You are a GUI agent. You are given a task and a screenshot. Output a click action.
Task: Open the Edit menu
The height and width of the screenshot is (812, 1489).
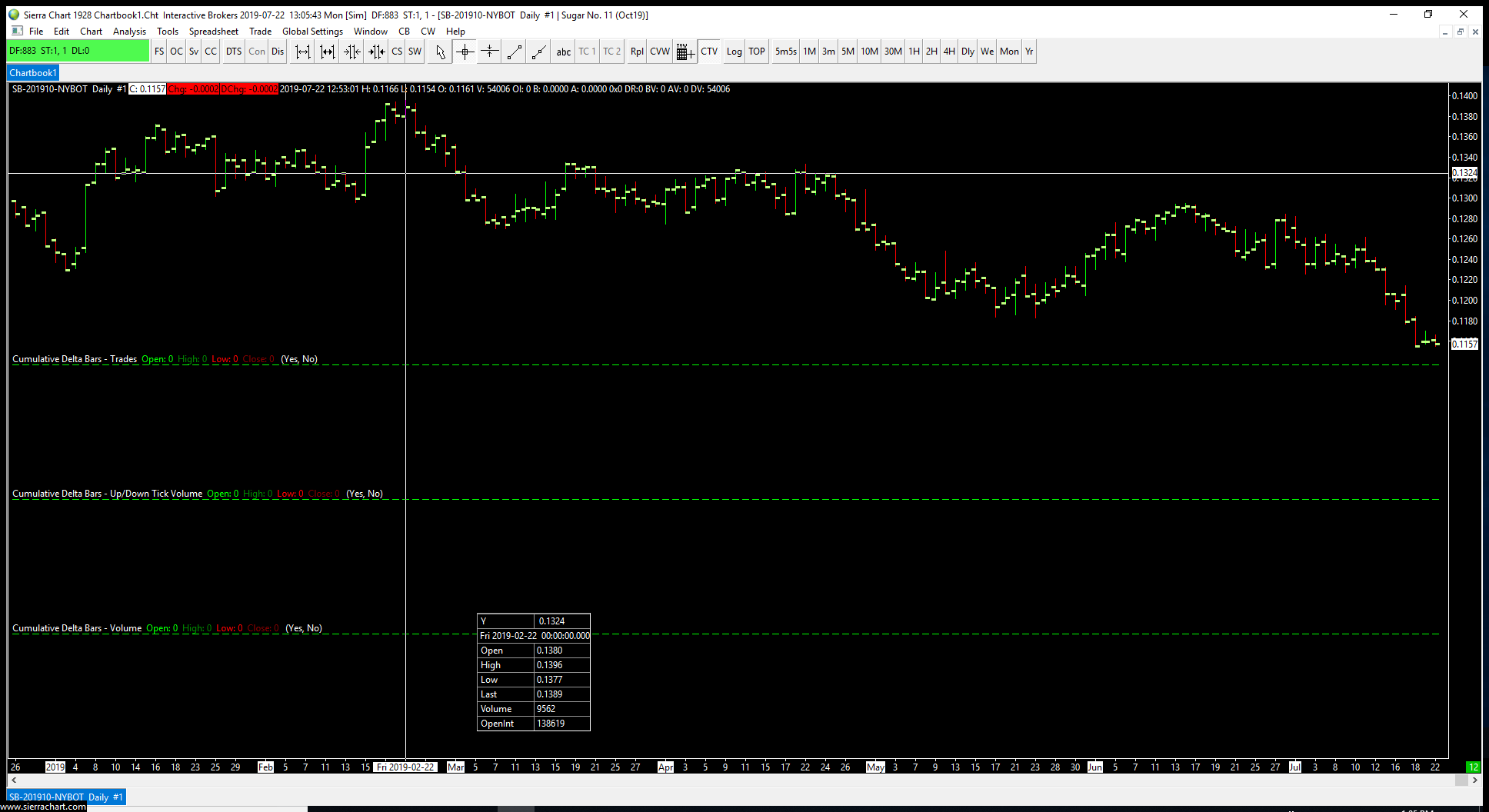[62, 32]
